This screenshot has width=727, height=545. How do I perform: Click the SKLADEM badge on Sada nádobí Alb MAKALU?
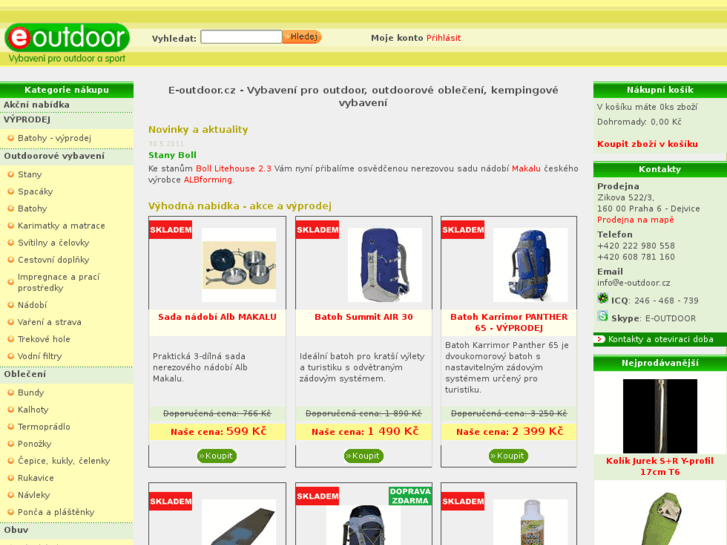click(x=171, y=230)
